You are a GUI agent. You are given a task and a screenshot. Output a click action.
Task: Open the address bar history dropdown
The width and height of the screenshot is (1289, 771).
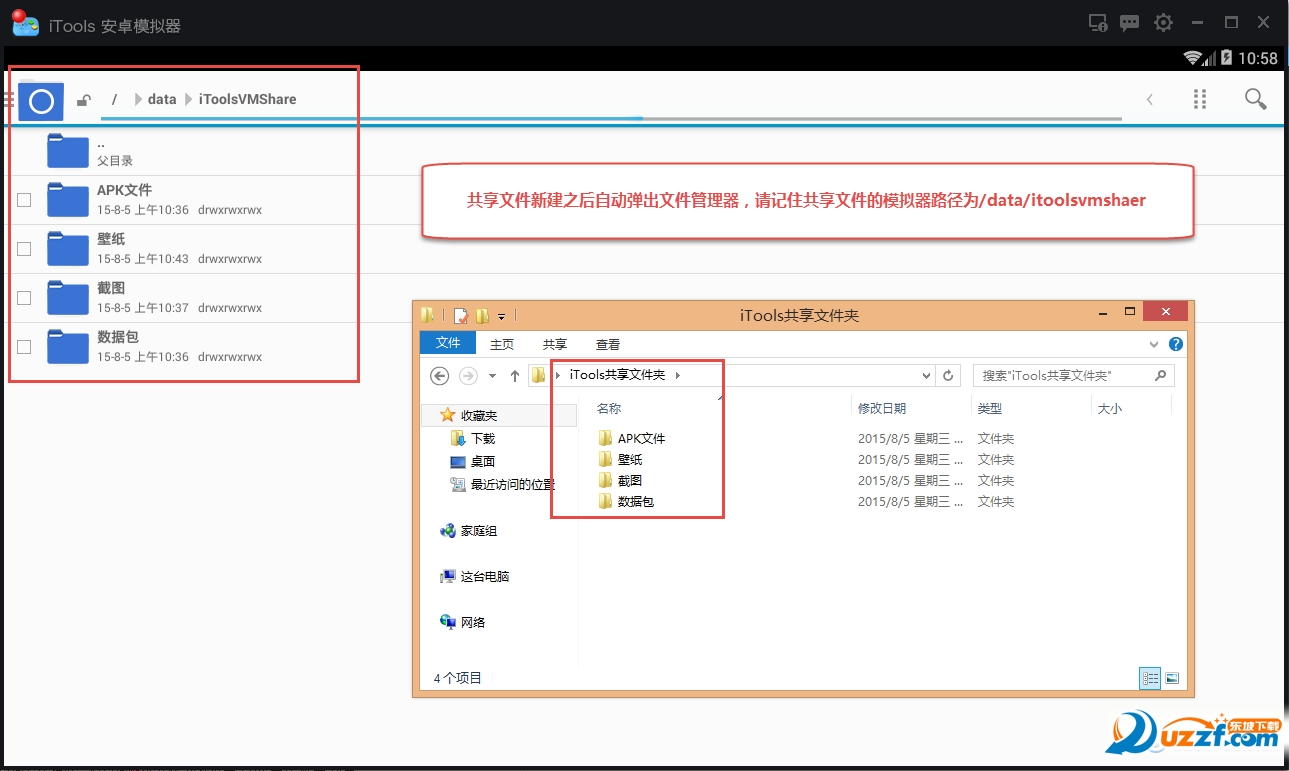point(926,376)
